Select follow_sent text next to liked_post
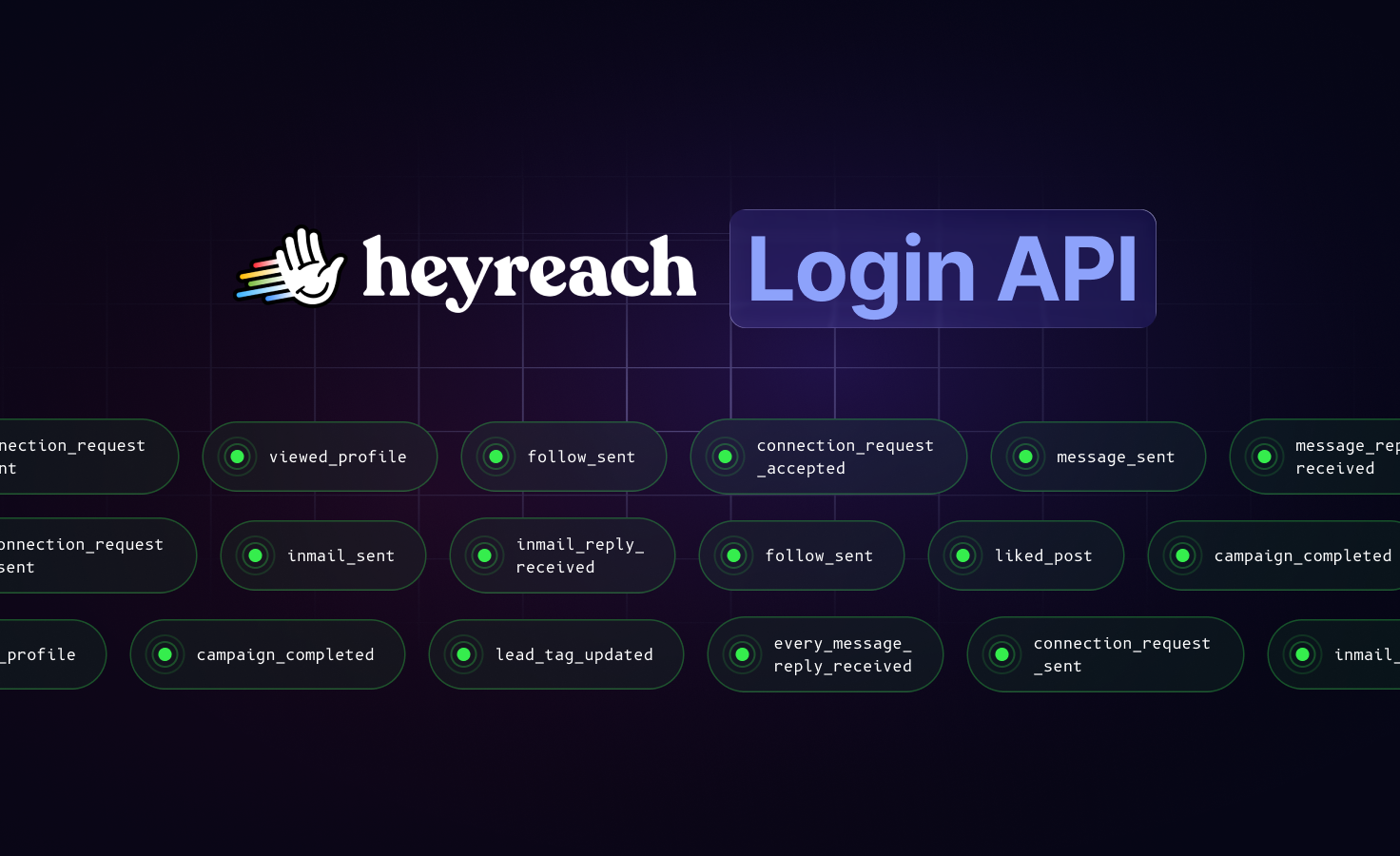Screen dimensions: 1400x856 coord(819,555)
